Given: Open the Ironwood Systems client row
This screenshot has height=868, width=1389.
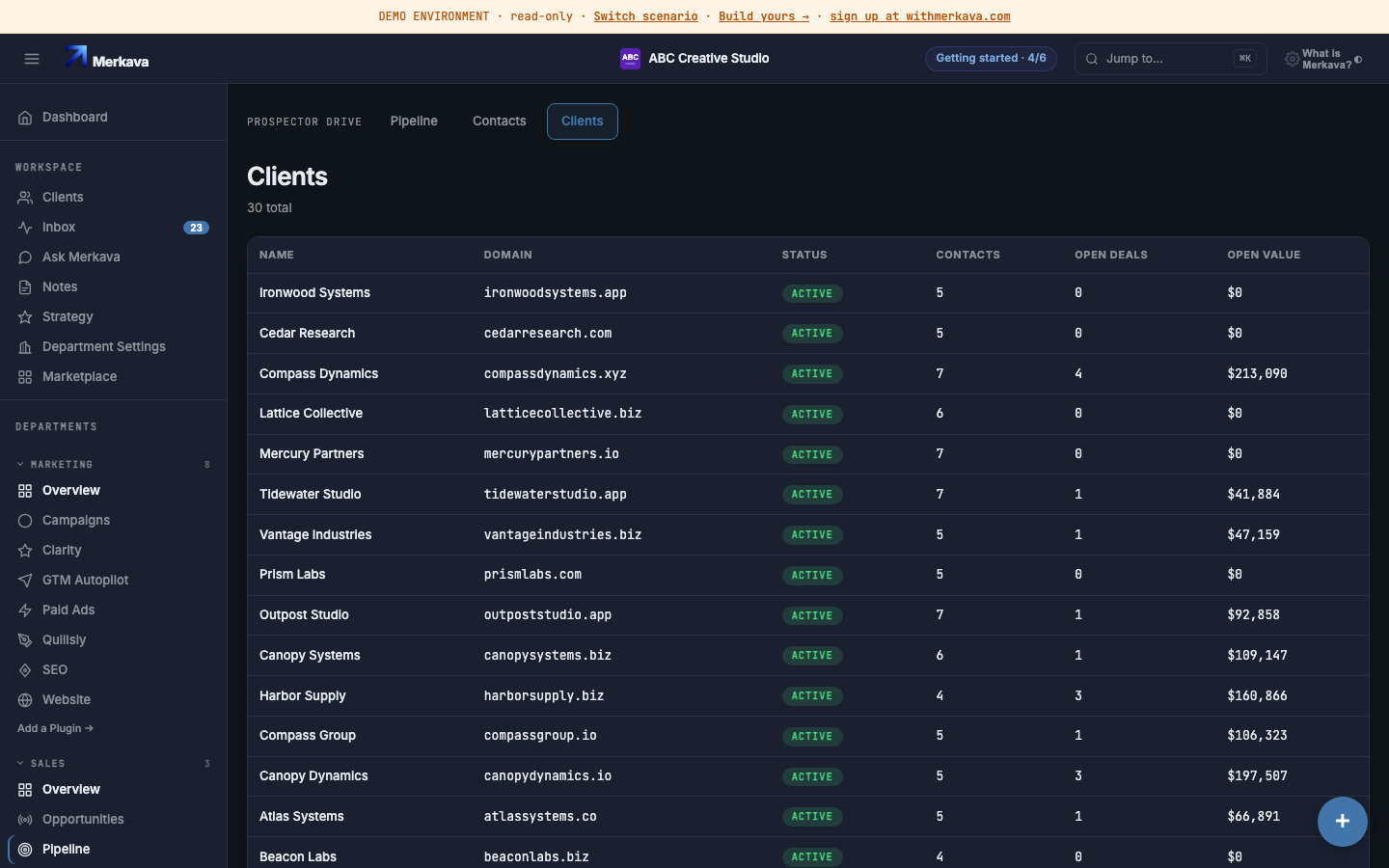Looking at the screenshot, I should pyautogui.click(x=807, y=293).
